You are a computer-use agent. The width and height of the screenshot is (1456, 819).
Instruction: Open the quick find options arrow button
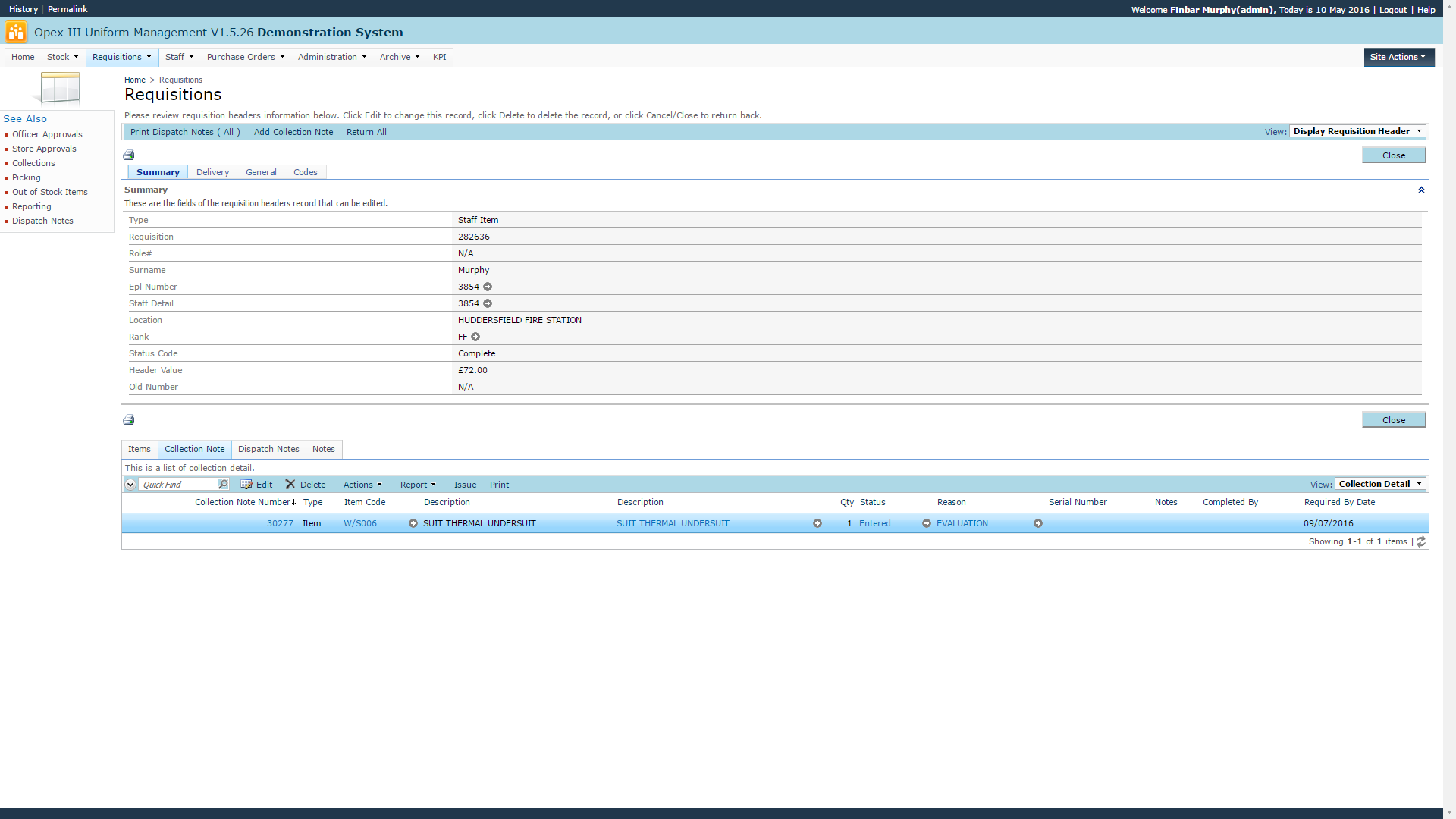[x=130, y=484]
